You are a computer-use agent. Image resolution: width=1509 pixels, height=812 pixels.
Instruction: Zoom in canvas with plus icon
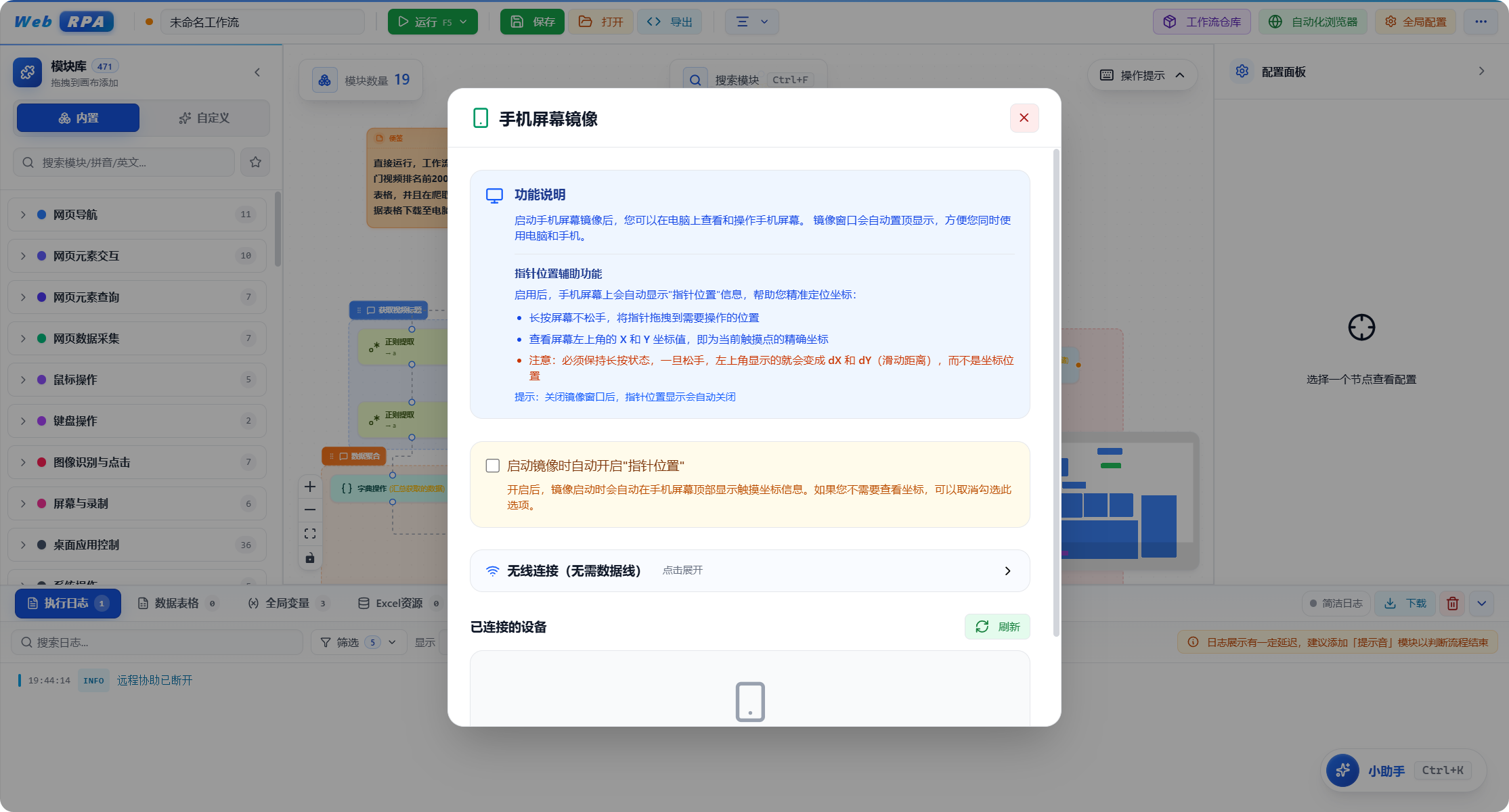coord(310,487)
